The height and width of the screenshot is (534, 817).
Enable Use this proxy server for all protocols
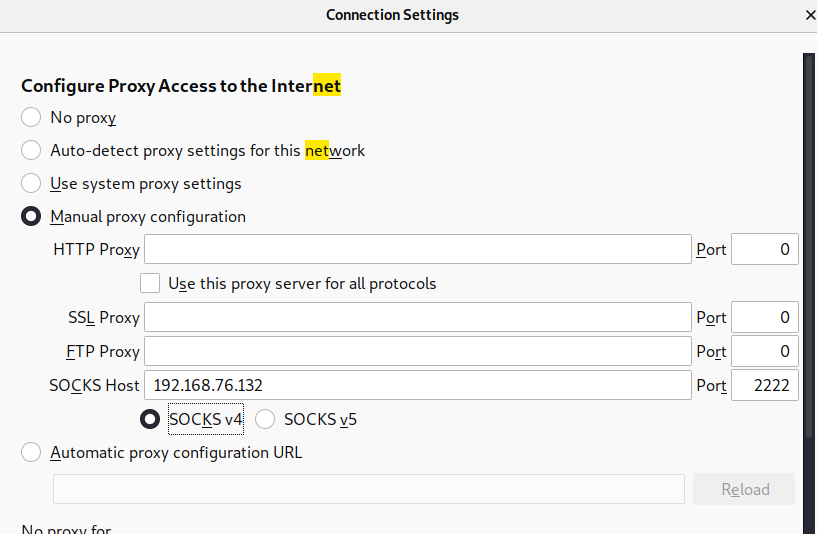pyautogui.click(x=151, y=284)
